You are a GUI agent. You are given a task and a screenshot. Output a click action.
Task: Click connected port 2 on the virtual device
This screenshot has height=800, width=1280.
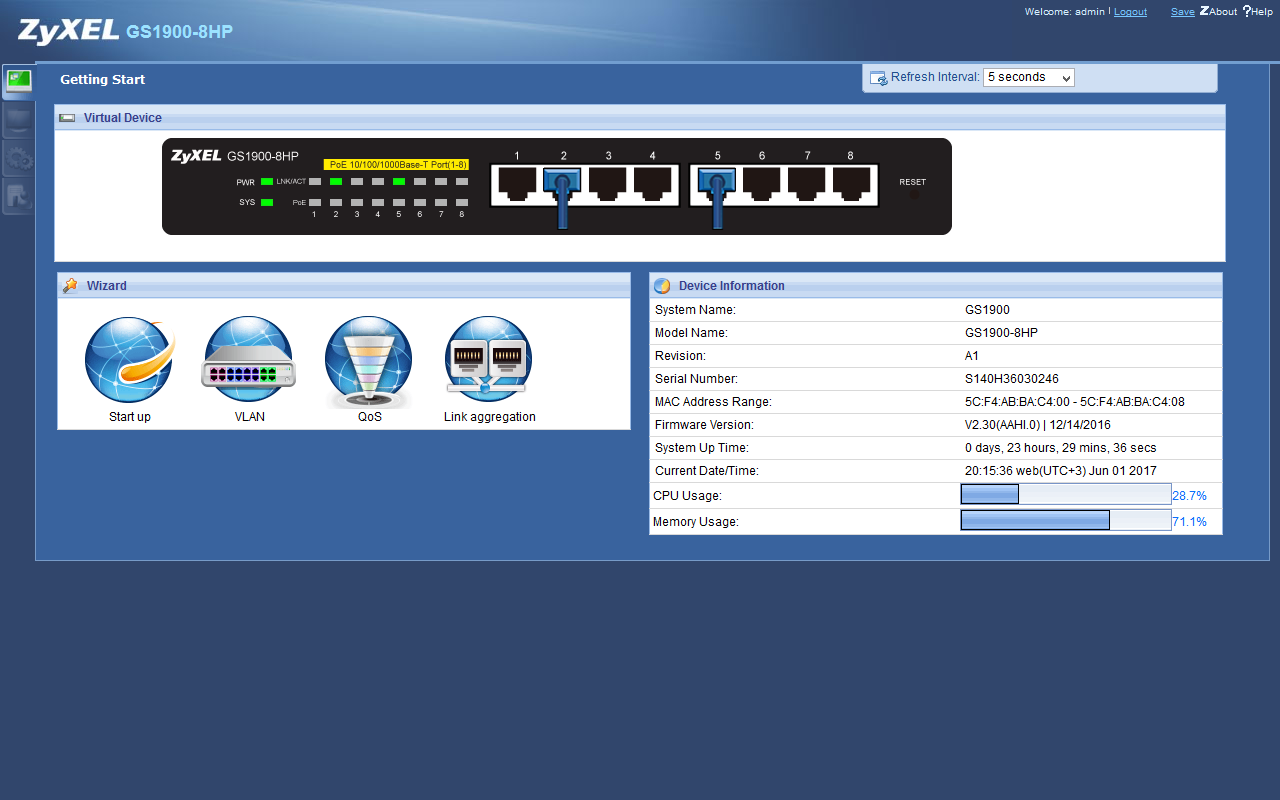(x=562, y=185)
